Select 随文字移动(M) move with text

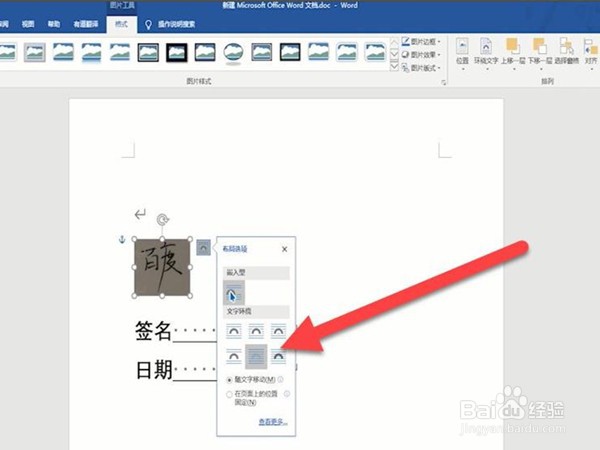click(x=251, y=380)
